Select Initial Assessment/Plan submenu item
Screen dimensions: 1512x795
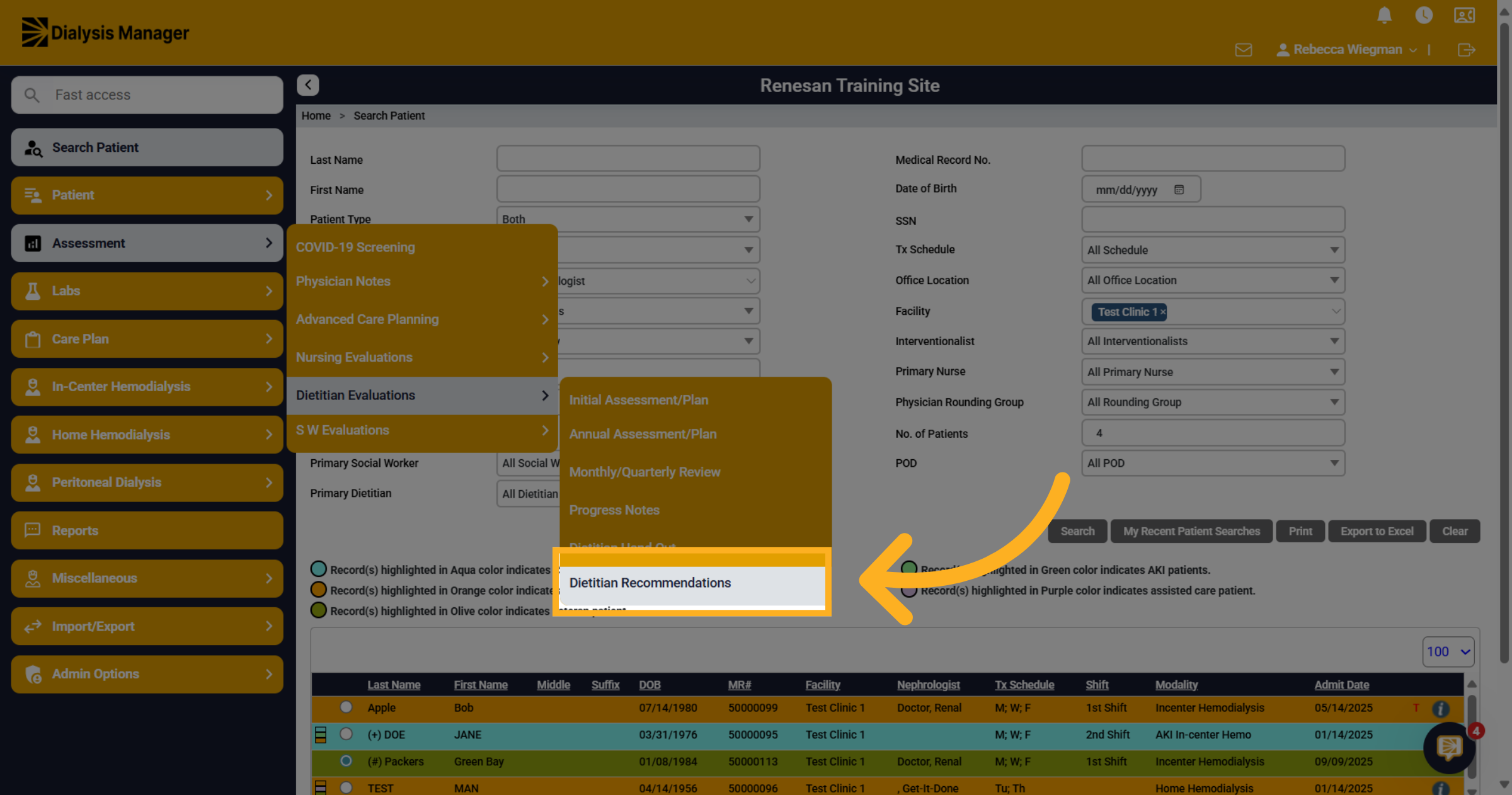coord(695,400)
